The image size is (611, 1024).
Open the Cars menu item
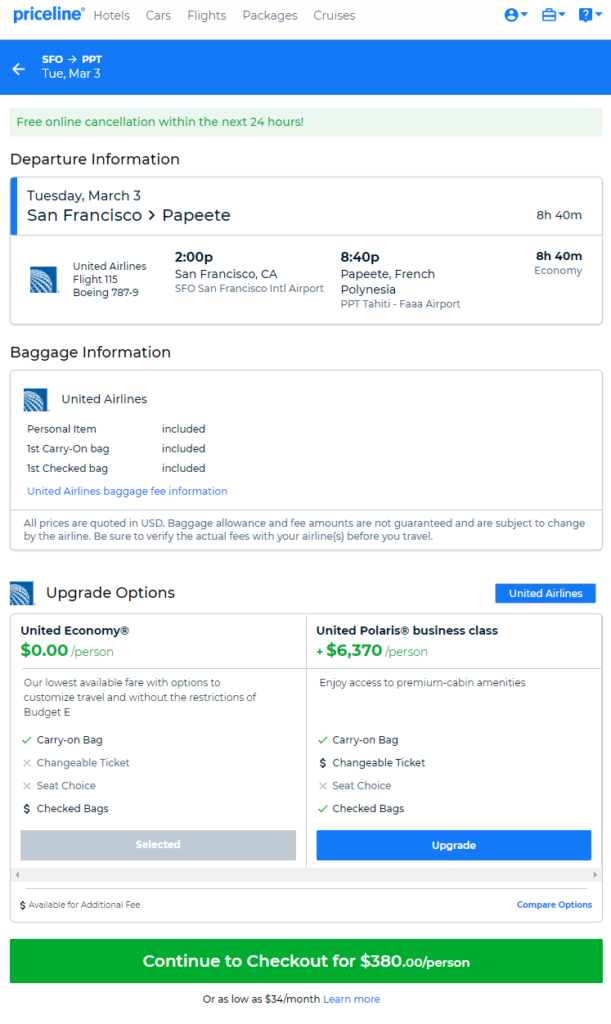click(x=158, y=16)
